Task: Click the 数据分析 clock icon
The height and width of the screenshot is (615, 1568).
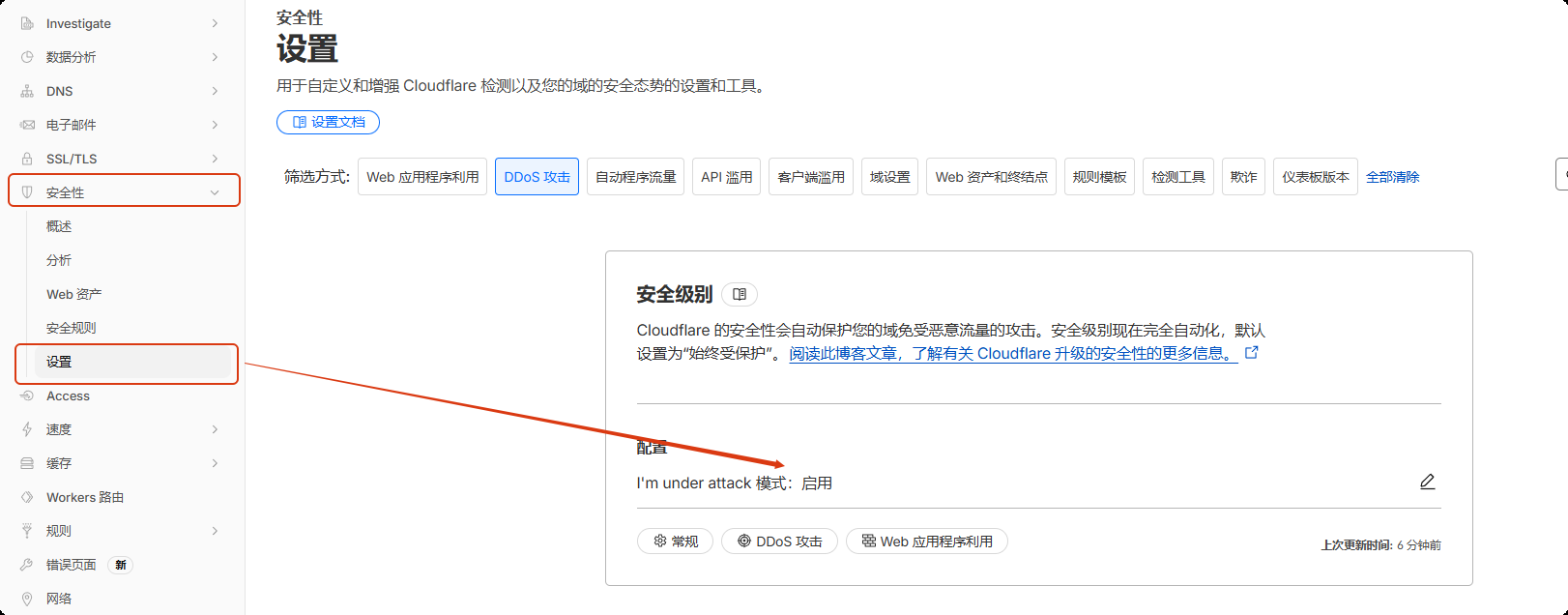Action: (x=27, y=57)
